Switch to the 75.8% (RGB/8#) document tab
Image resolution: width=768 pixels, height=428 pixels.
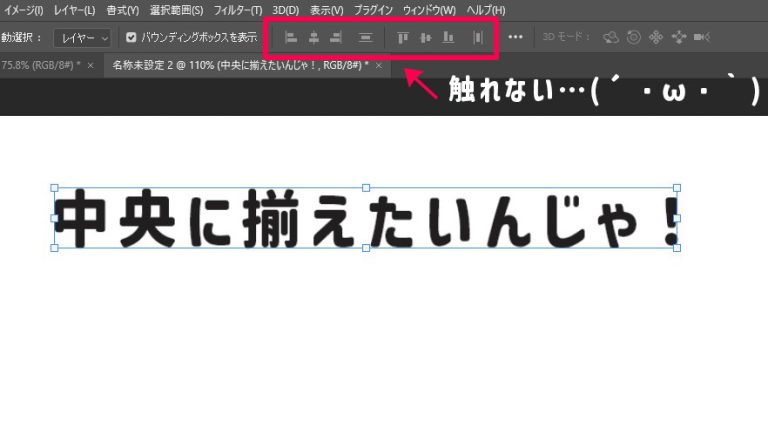[x=40, y=65]
